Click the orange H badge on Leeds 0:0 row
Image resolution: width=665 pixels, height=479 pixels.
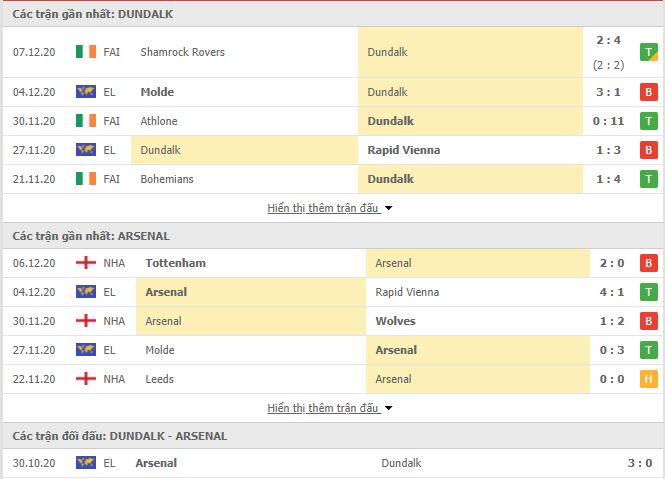pos(648,378)
